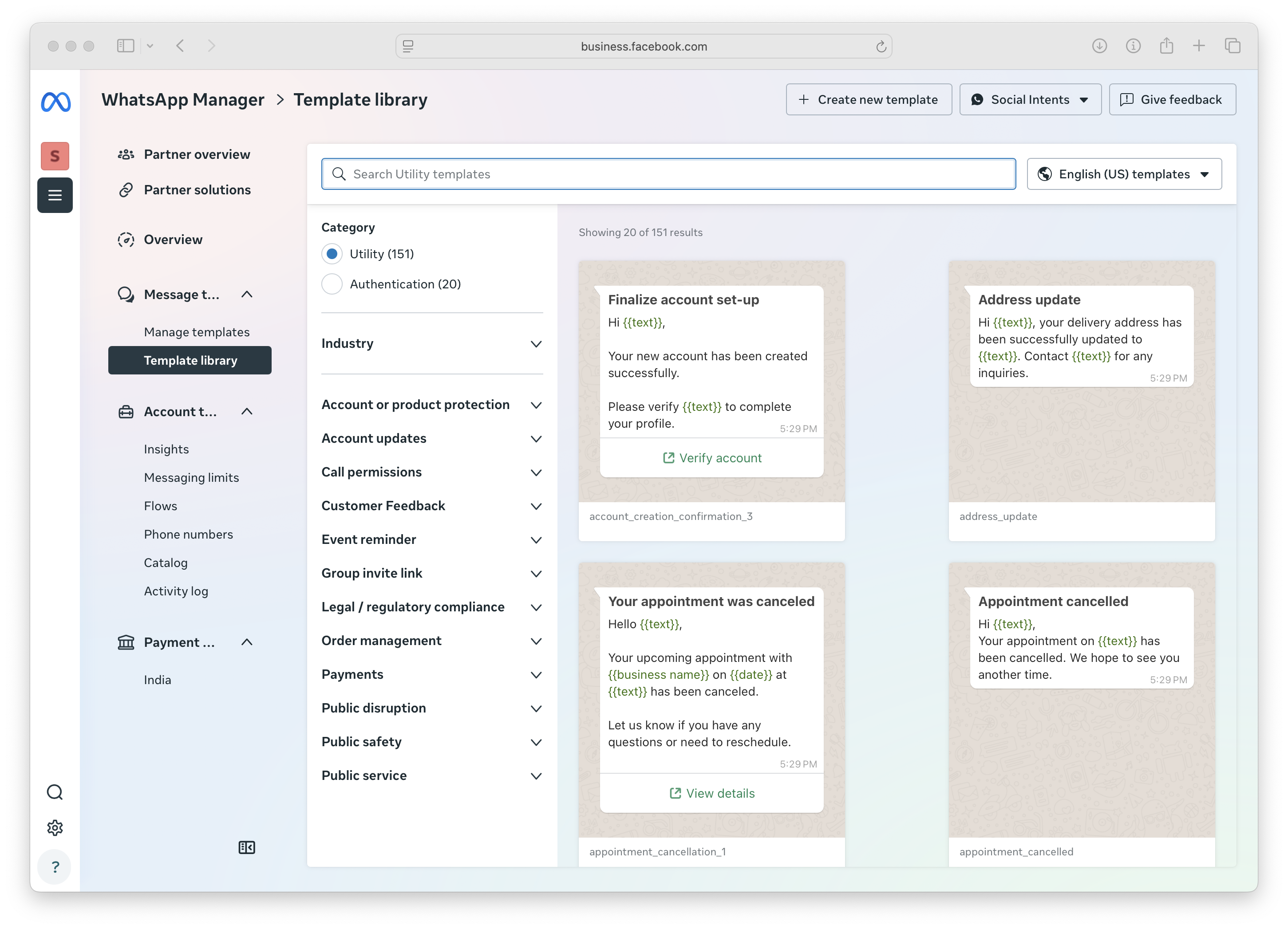Image resolution: width=1288 pixels, height=929 pixels.
Task: Expand the Public disruption filter
Action: (431, 708)
